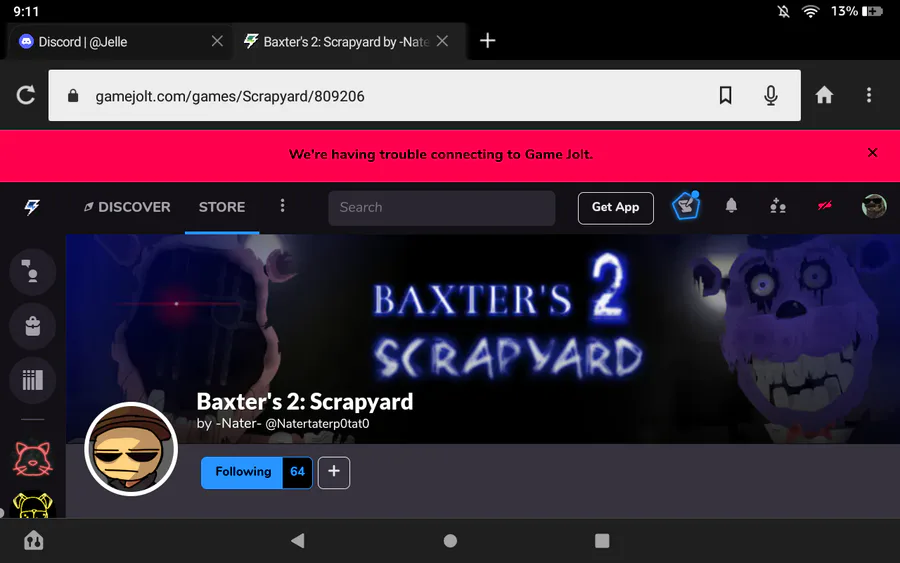Click the plus button beside Following

click(334, 472)
